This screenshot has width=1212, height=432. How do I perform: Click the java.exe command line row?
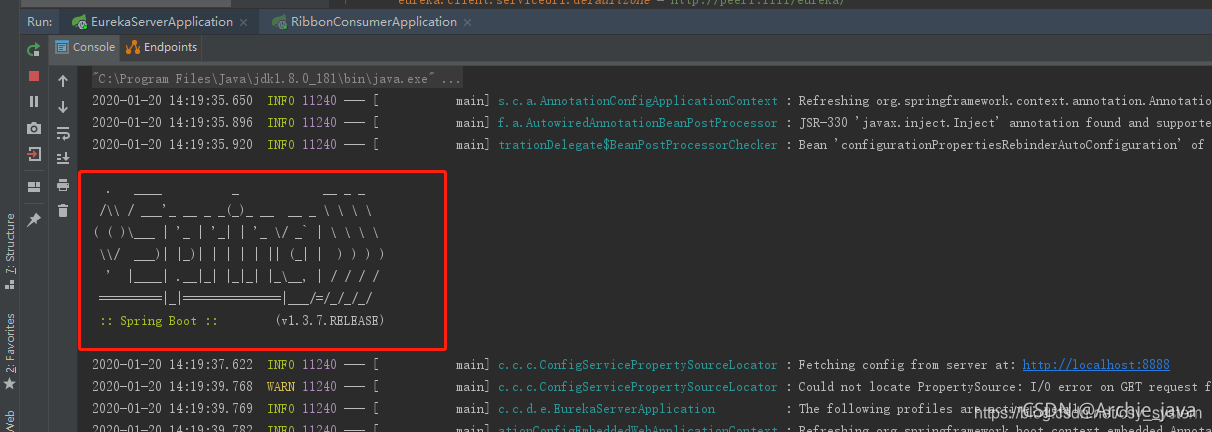pyautogui.click(x=276, y=79)
